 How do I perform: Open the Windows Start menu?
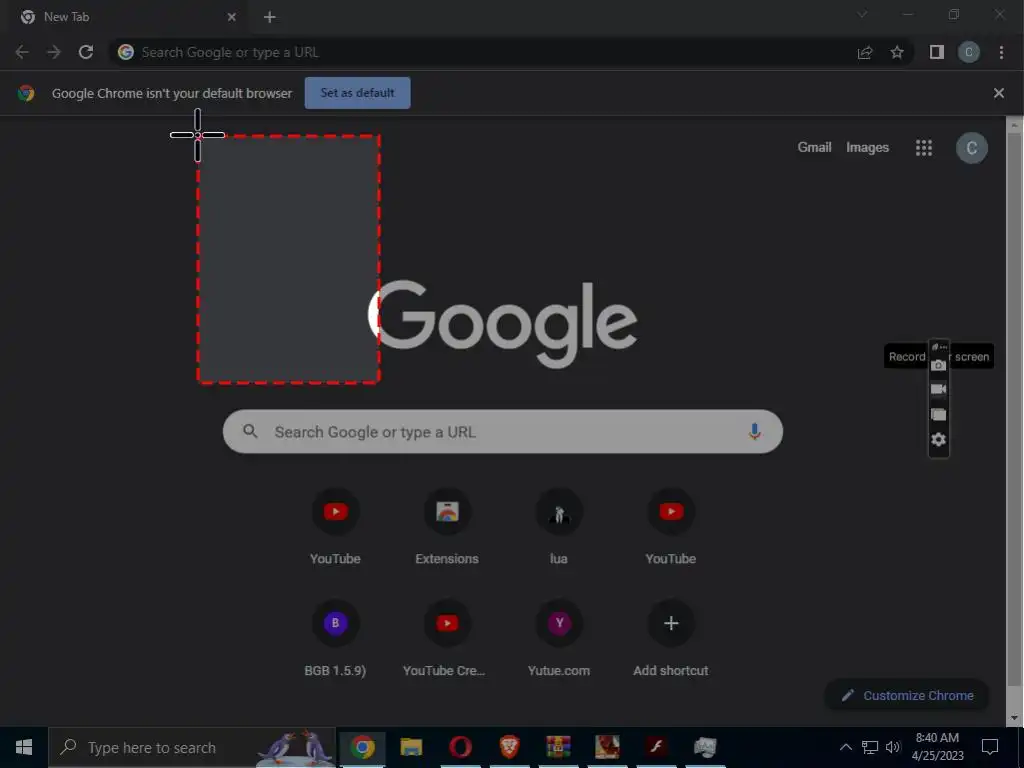(24, 747)
